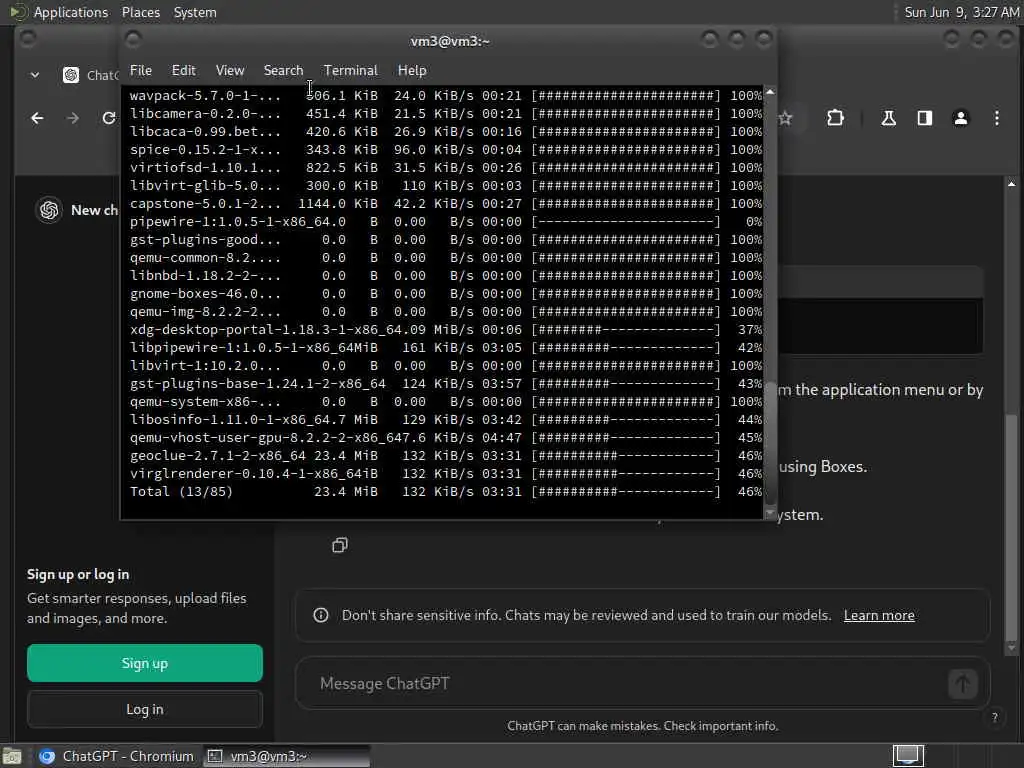Click the Chromium window menu button
This screenshot has width=1024, height=768.
pos(27,39)
